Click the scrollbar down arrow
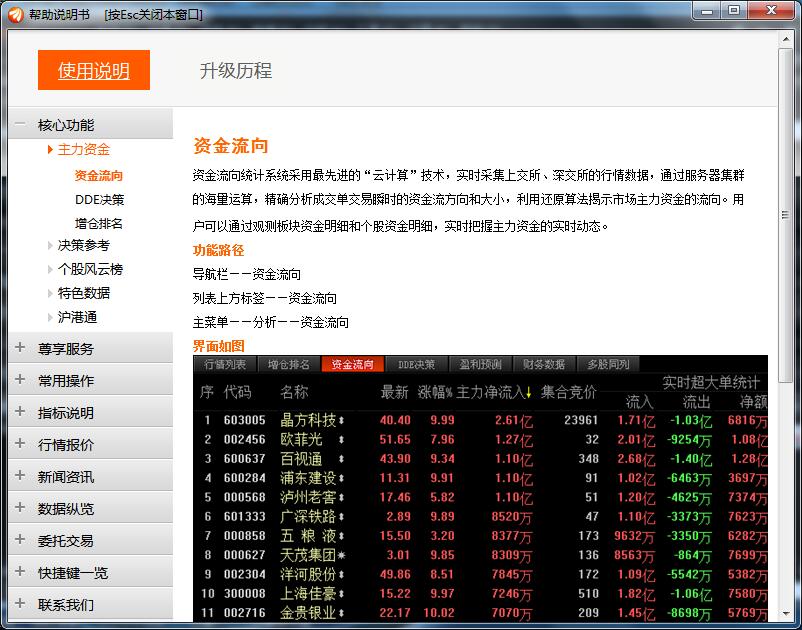The image size is (802, 630). (786, 614)
